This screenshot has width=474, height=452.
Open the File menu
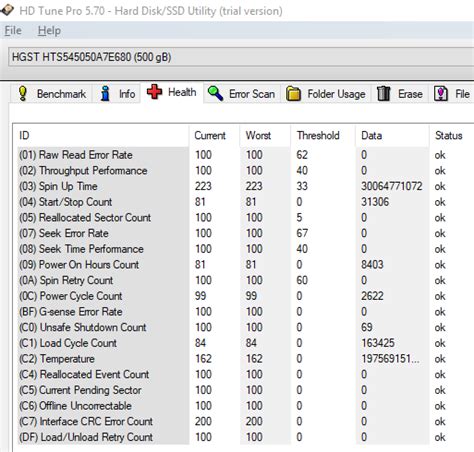click(13, 31)
